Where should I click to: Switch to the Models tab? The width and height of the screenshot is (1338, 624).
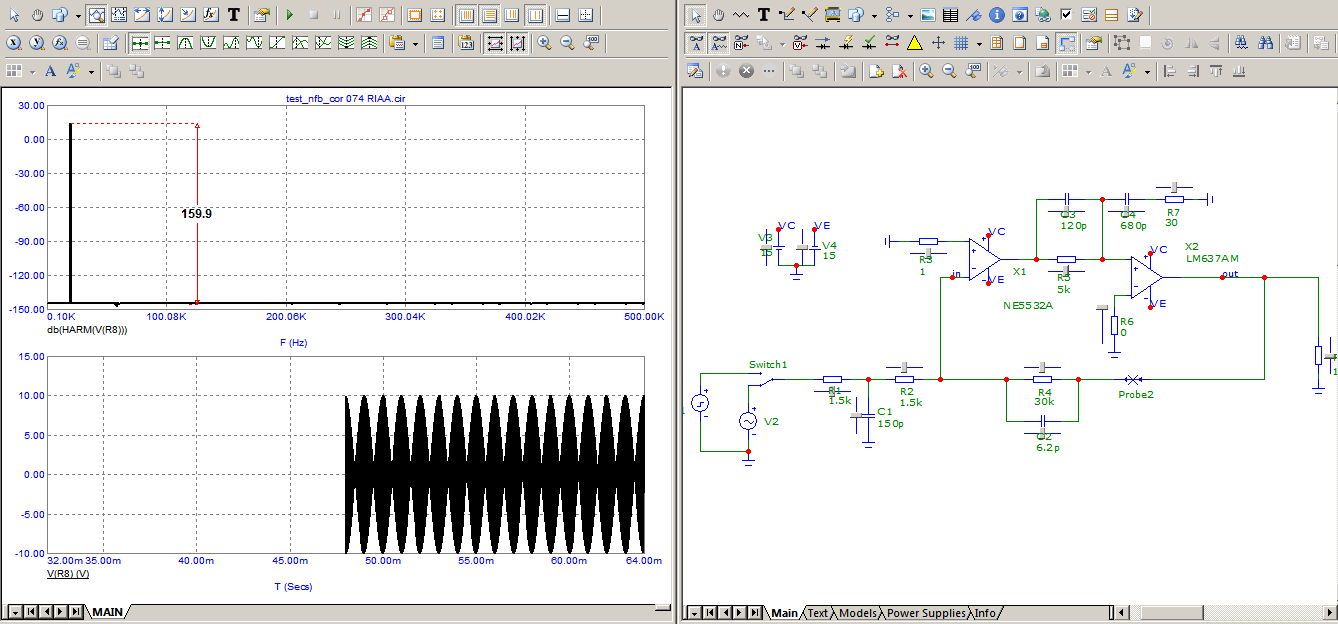[857, 613]
